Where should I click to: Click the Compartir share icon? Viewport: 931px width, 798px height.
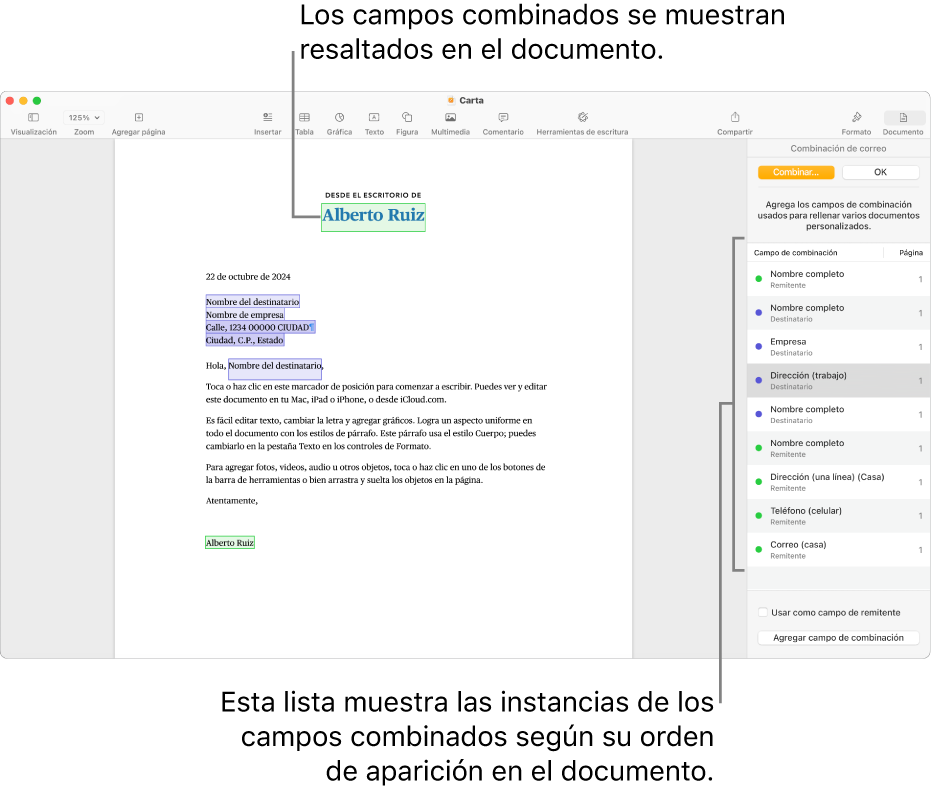click(734, 117)
